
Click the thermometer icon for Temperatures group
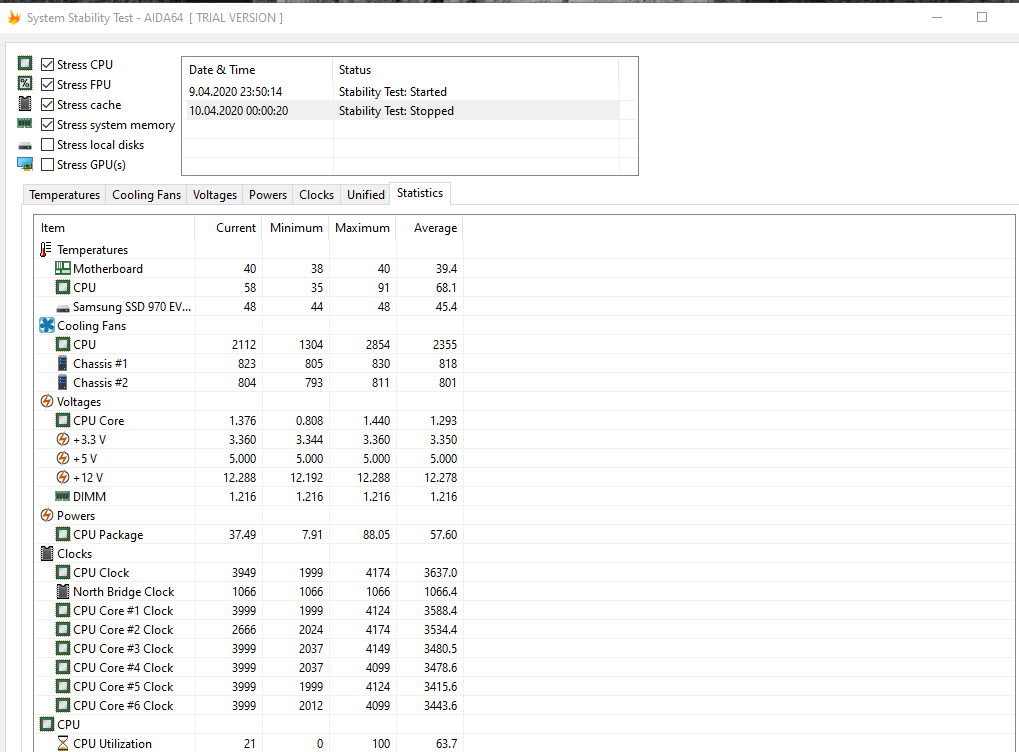tap(45, 250)
